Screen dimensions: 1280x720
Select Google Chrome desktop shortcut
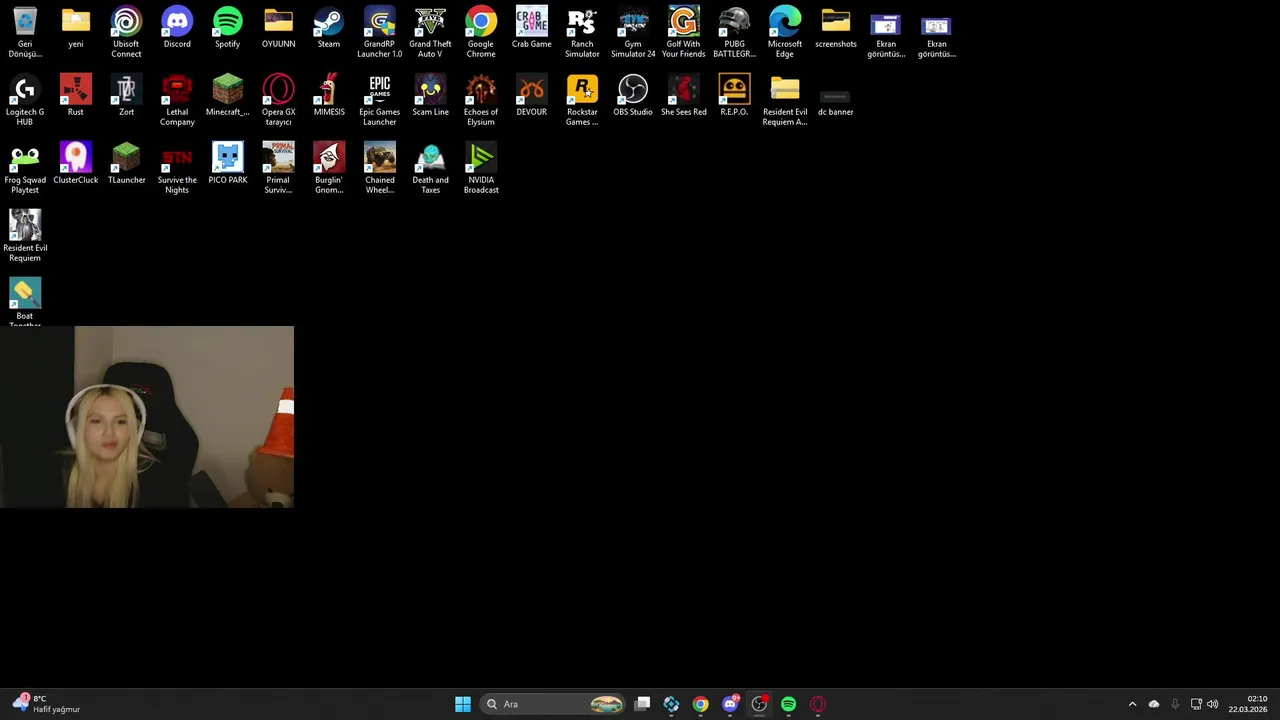coord(481,33)
